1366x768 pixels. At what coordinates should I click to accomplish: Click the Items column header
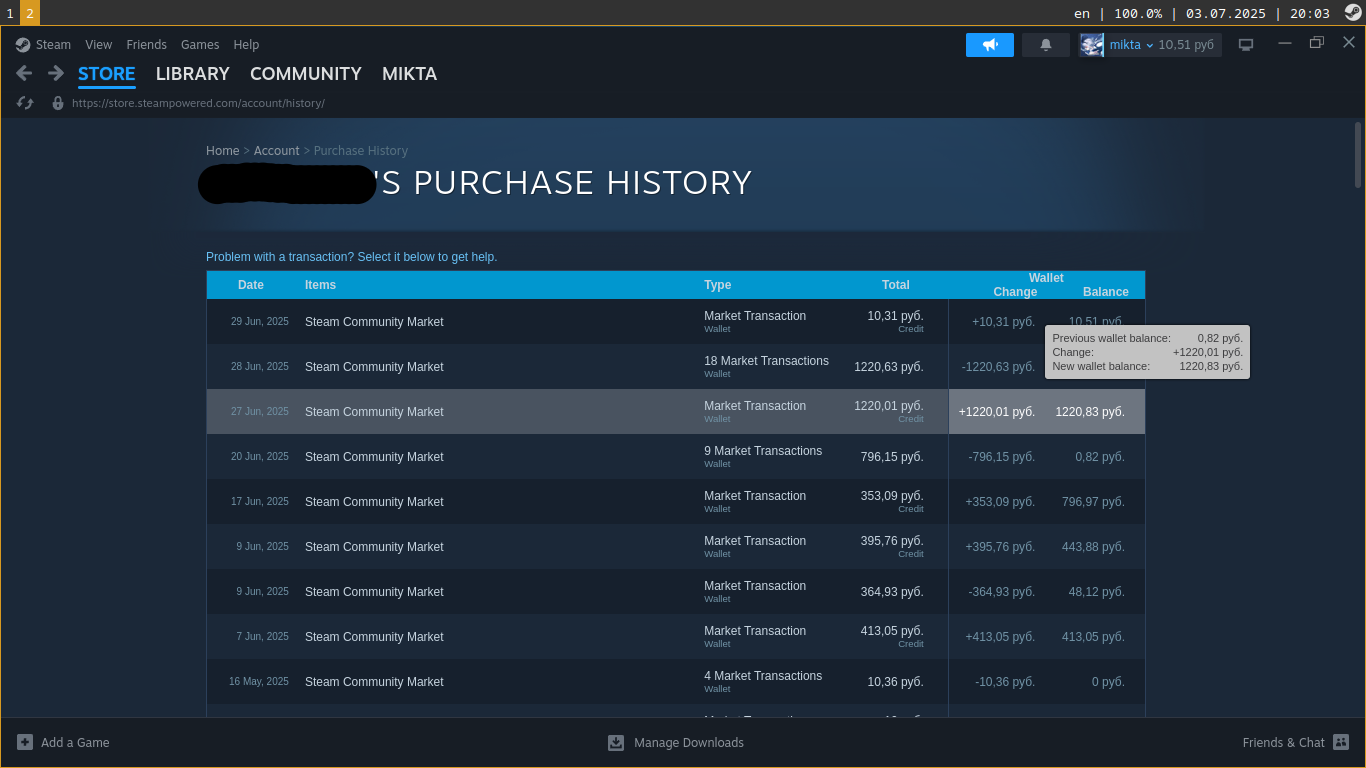coord(320,285)
